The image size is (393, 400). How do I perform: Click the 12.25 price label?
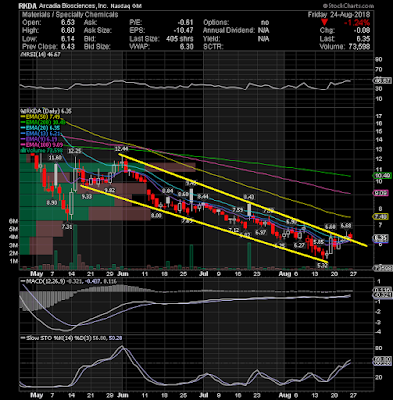point(75,151)
